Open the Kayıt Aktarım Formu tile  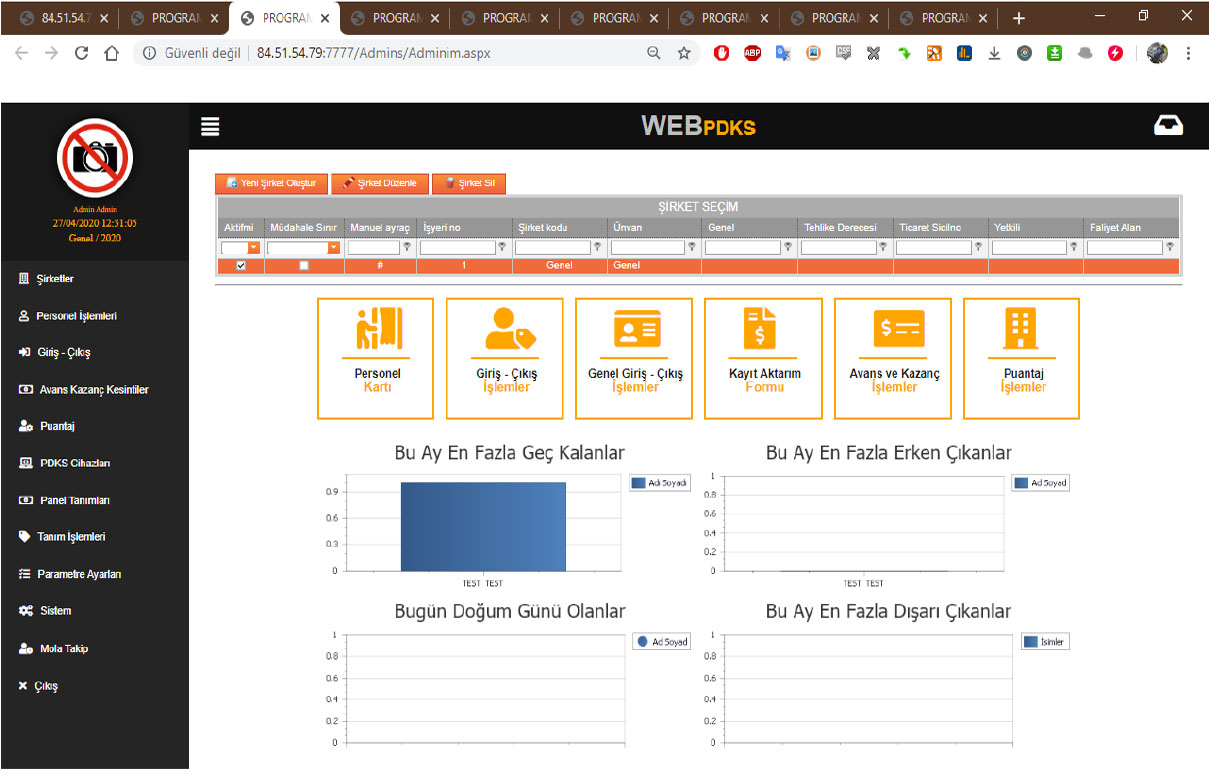pos(764,358)
